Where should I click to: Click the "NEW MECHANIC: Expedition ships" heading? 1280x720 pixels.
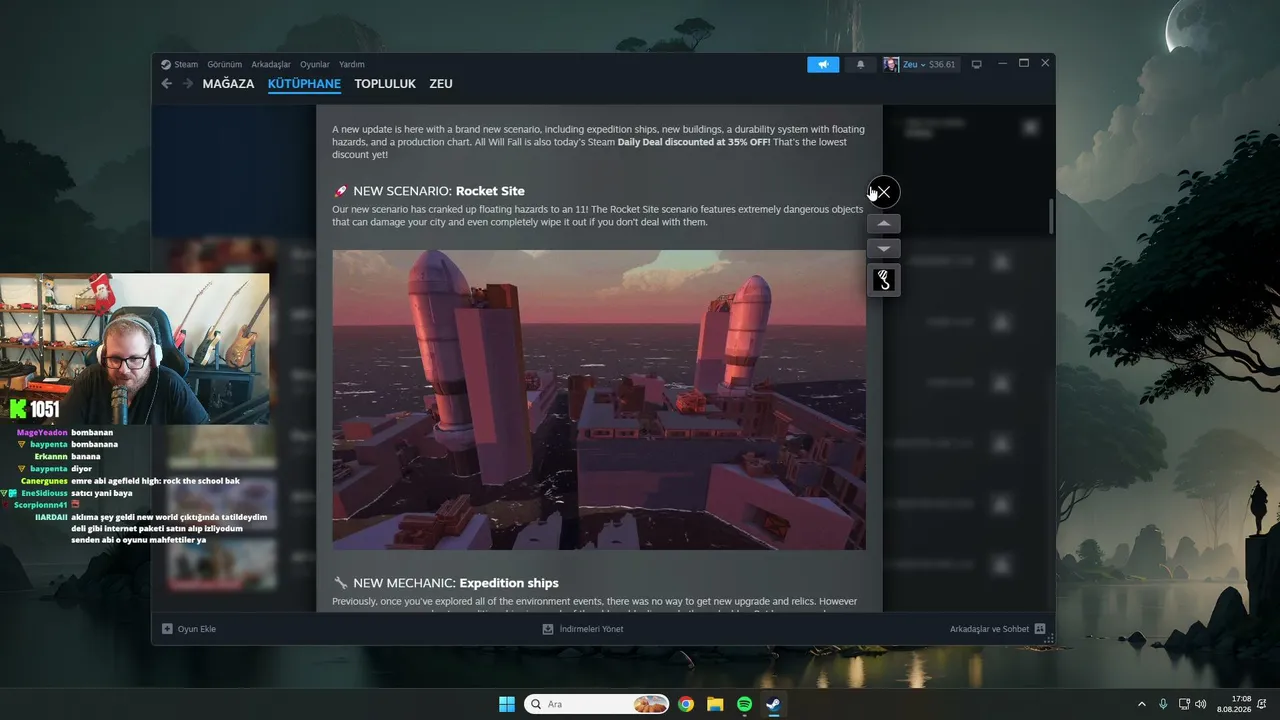pos(456,583)
